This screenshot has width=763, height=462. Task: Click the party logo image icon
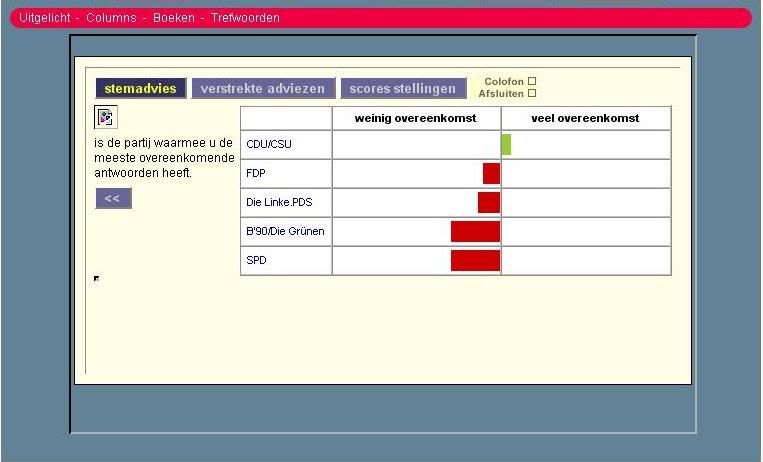tap(106, 117)
